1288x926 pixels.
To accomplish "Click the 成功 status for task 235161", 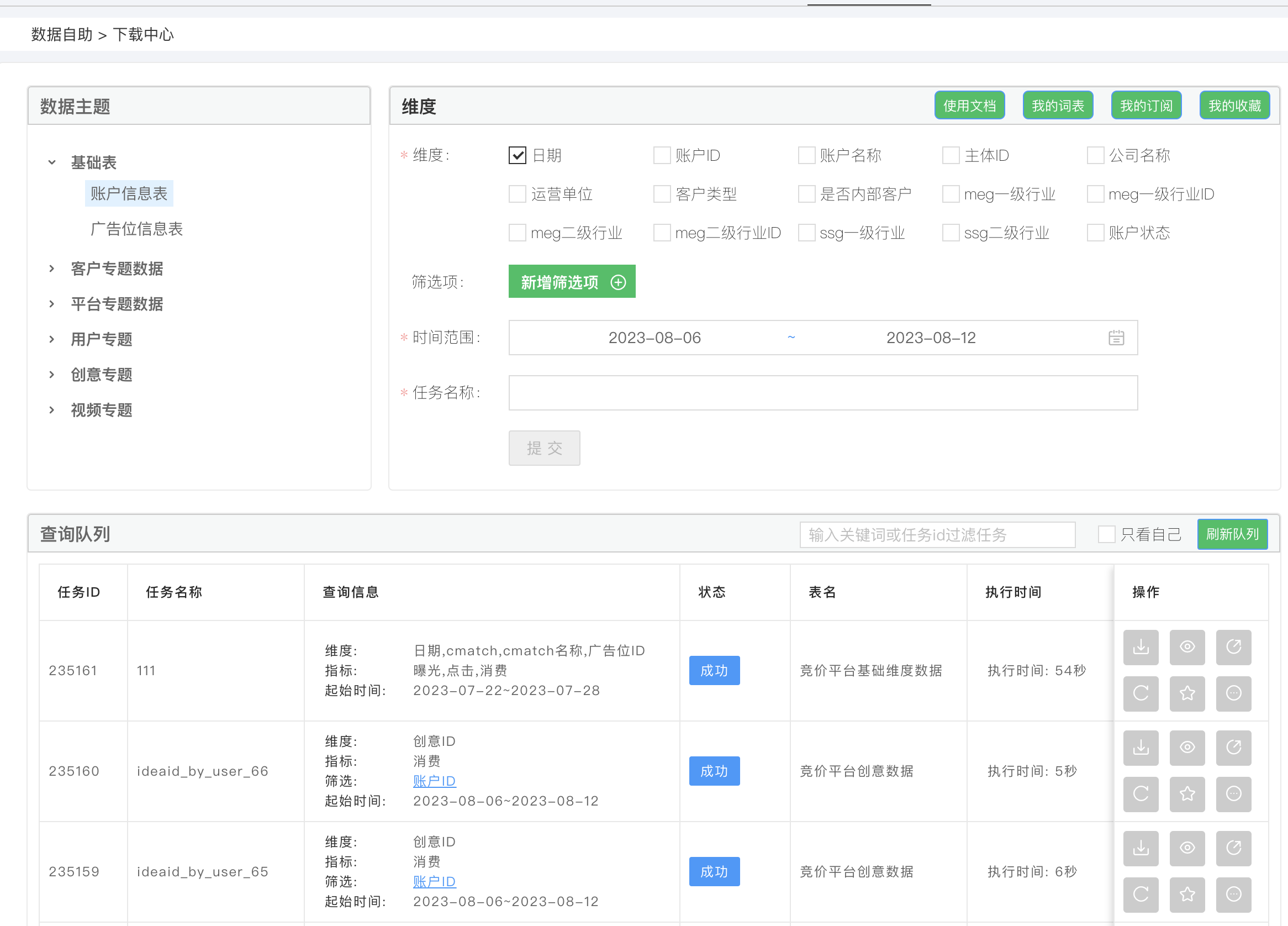I will click(714, 670).
